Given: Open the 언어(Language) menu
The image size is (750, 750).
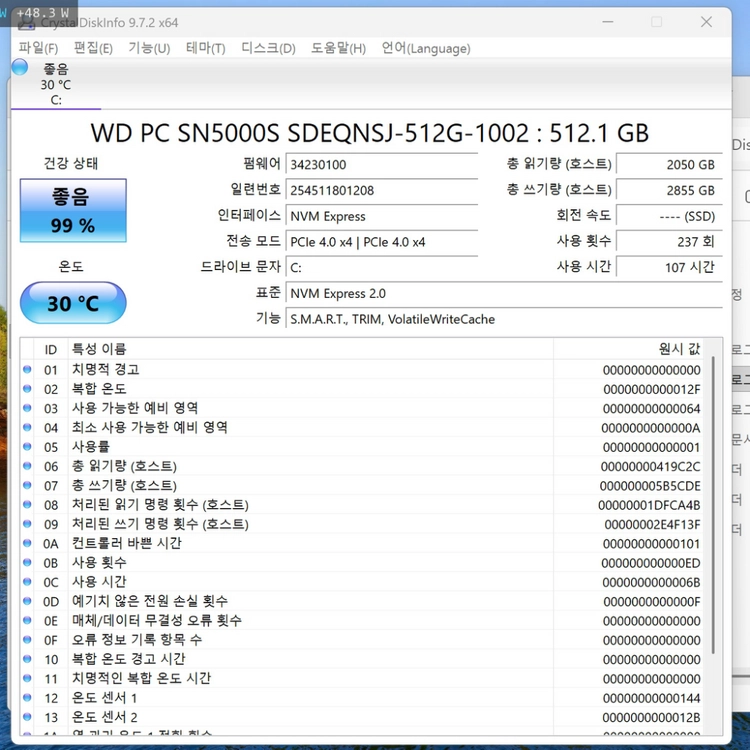Looking at the screenshot, I should 426,48.
